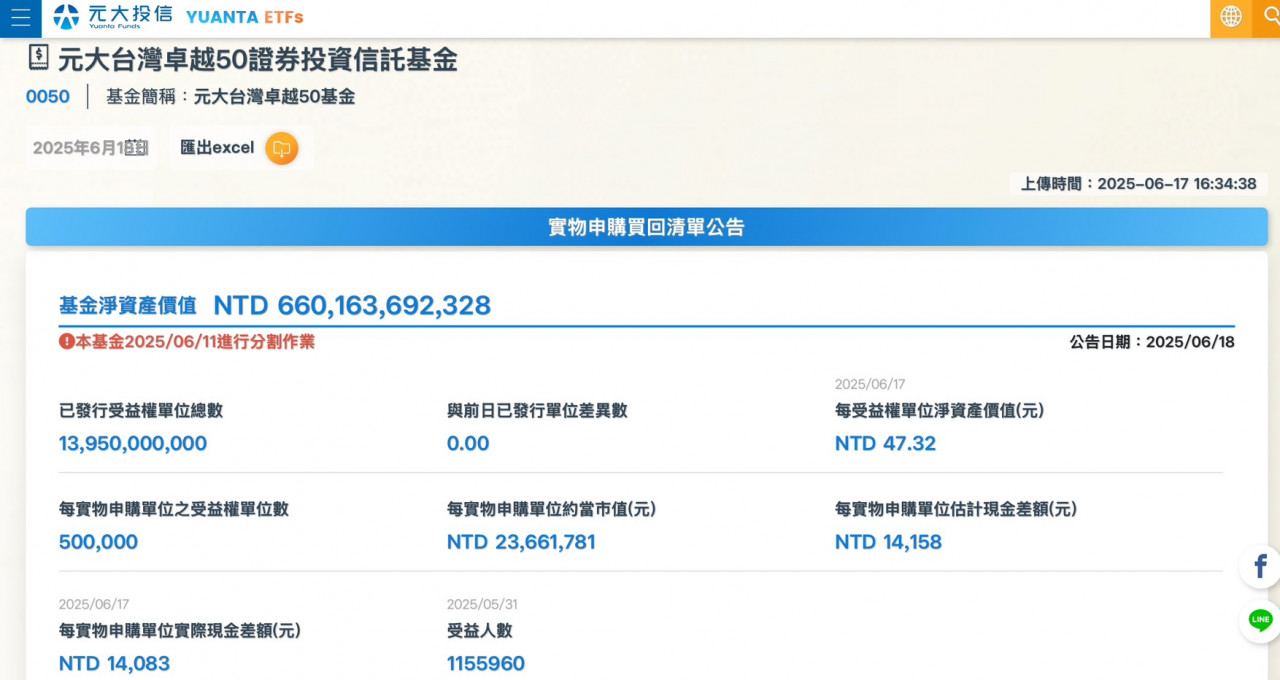The image size is (1280, 680).
Task: Click NAV value NTD 660,163,692,328
Action: pyautogui.click(x=352, y=306)
